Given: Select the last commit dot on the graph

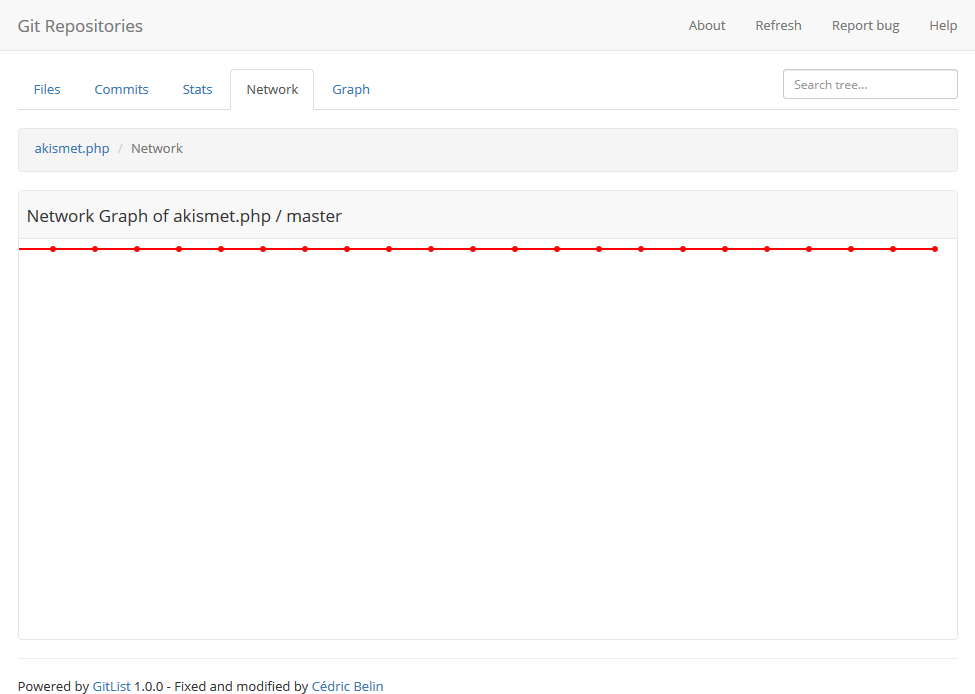Looking at the screenshot, I should click(934, 248).
